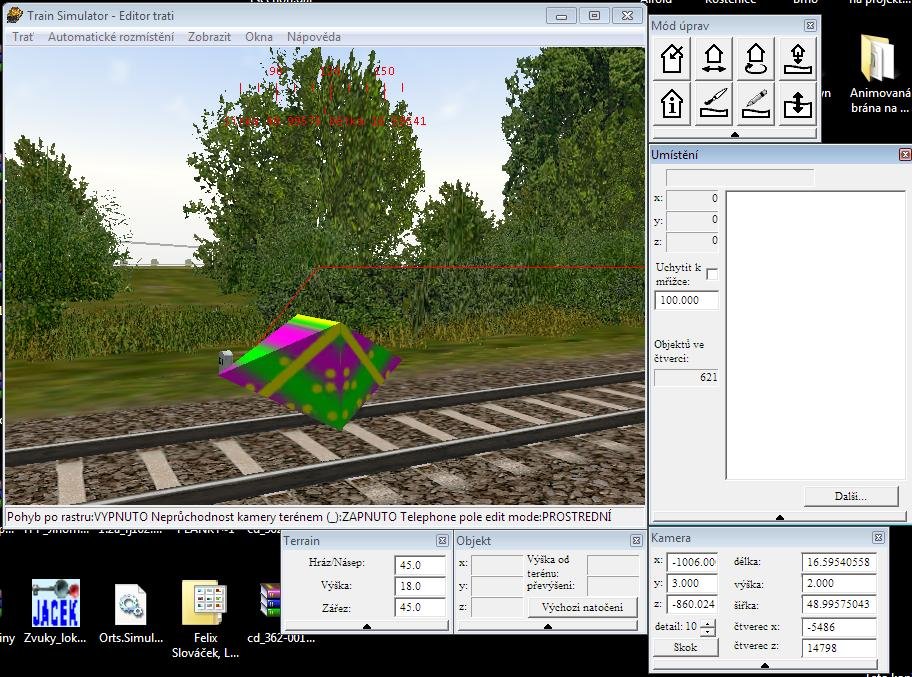The width and height of the screenshot is (912, 677).
Task: Click the Objektů ve čtverci value 621
Action: (x=686, y=377)
